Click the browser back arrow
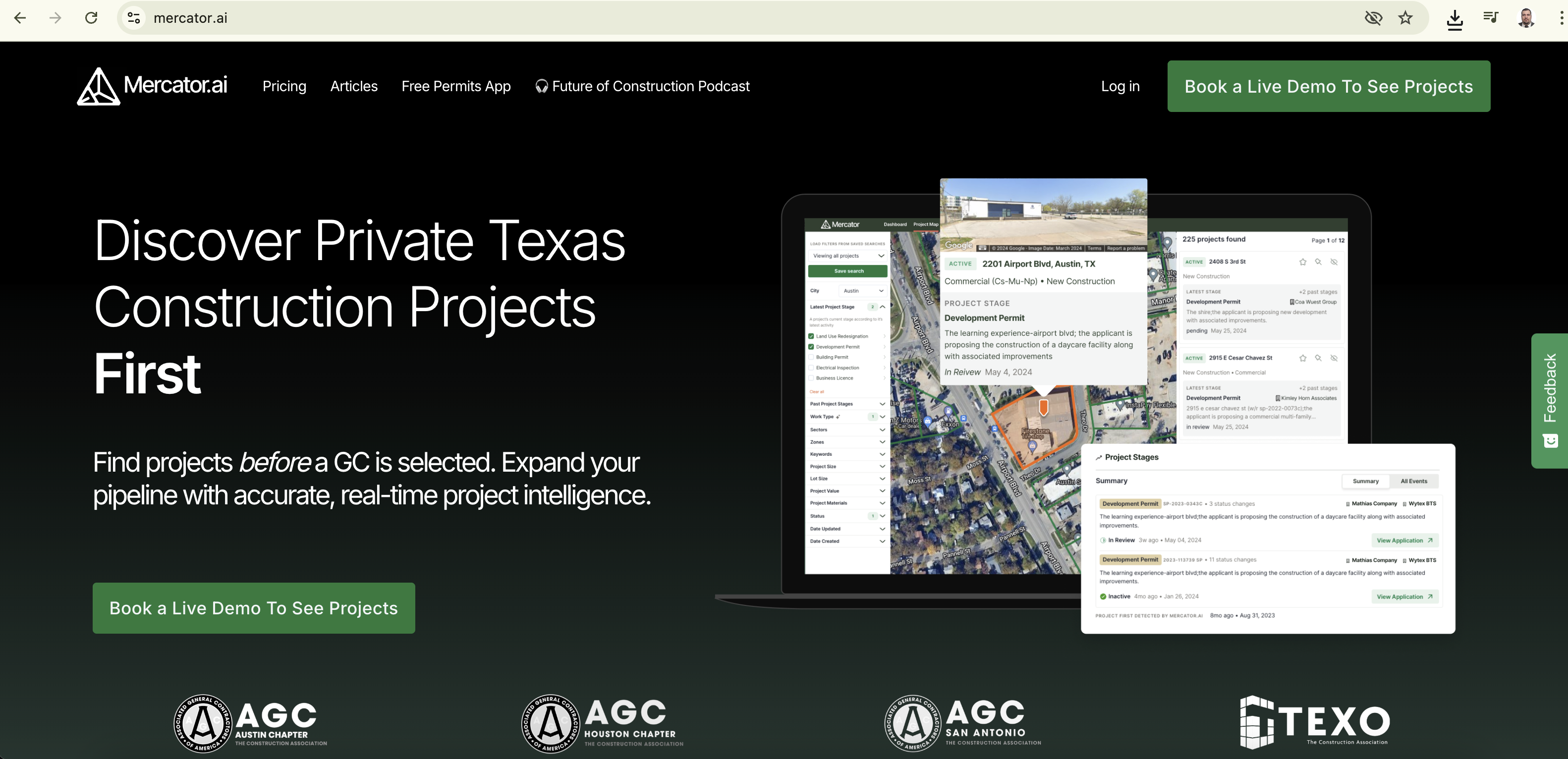1568x759 pixels. pyautogui.click(x=20, y=18)
